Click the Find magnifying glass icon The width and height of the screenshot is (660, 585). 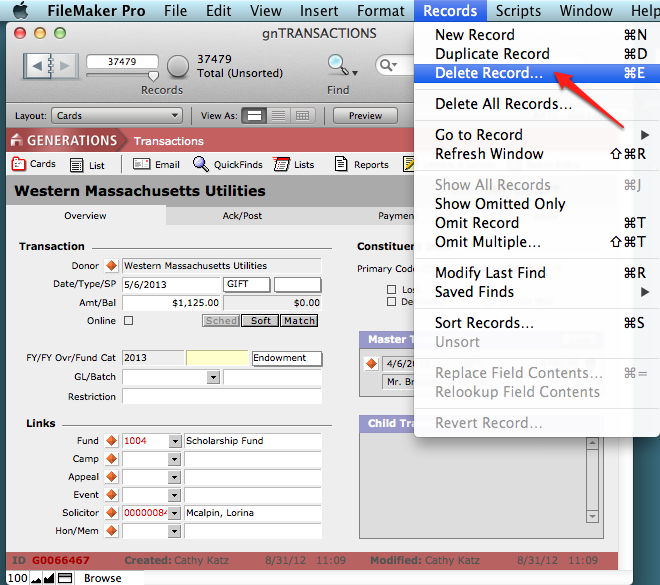(x=336, y=66)
